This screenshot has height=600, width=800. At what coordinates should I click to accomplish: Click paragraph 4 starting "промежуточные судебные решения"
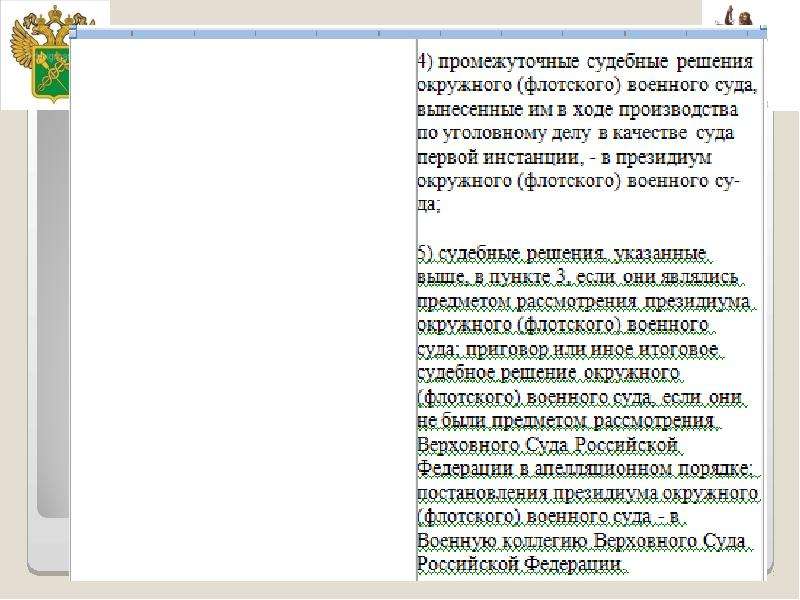586,133
